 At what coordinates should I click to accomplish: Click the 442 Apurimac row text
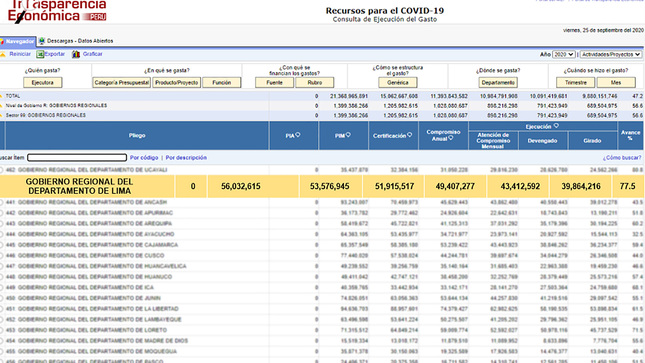(x=89, y=213)
